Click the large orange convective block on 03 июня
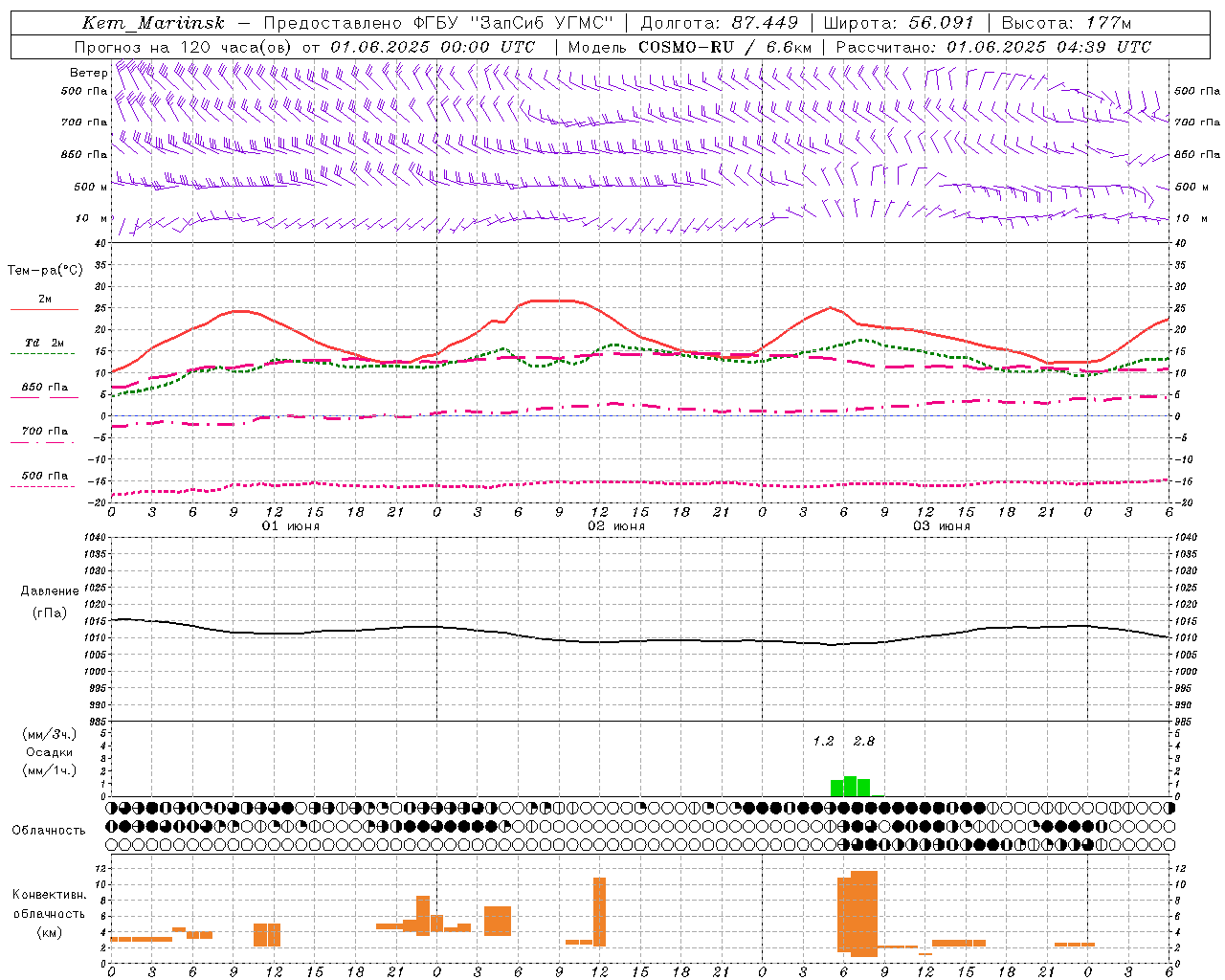This screenshot has height=980, width=1225. [857, 914]
